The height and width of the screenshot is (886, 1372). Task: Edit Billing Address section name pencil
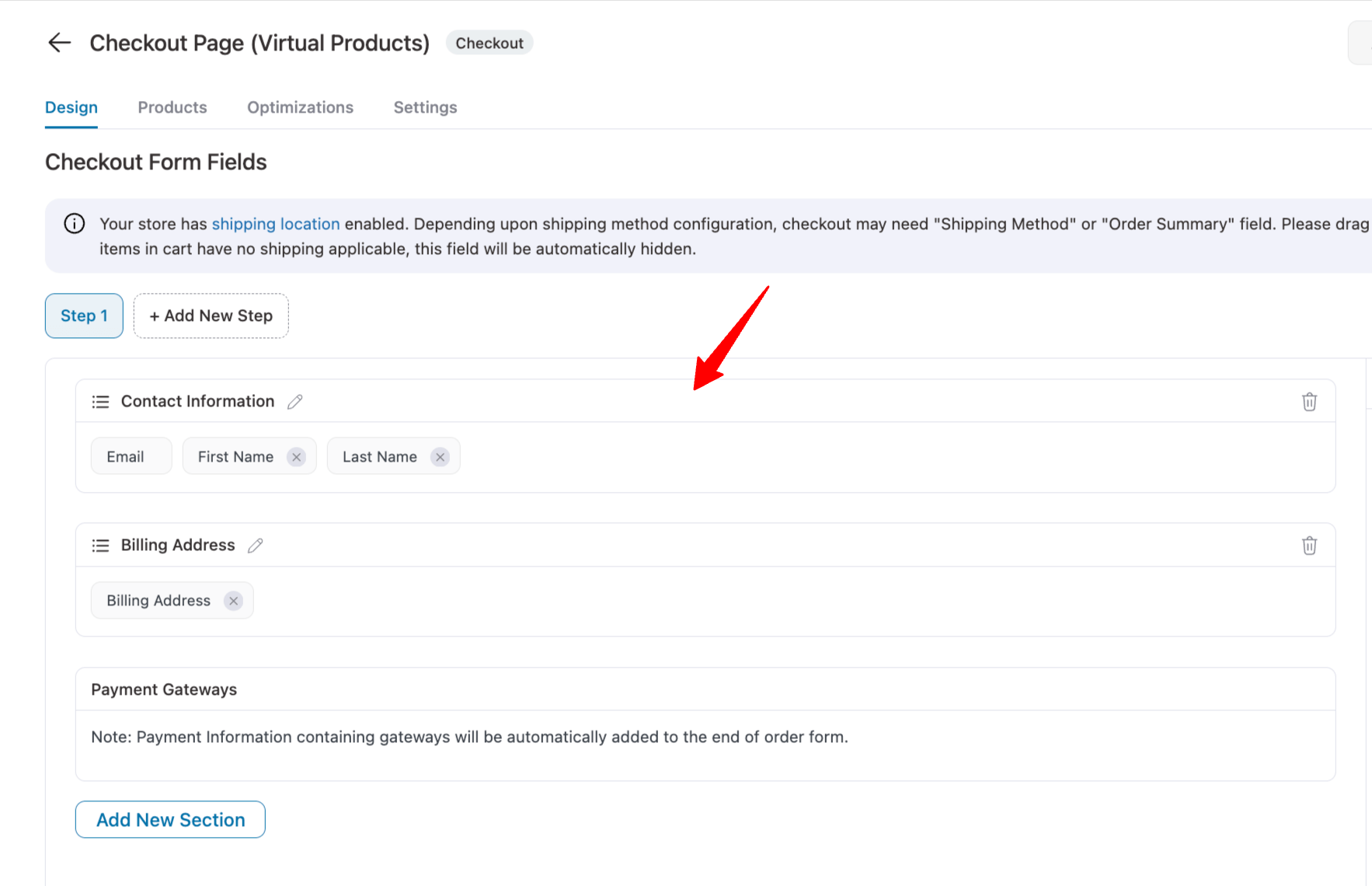pos(255,546)
